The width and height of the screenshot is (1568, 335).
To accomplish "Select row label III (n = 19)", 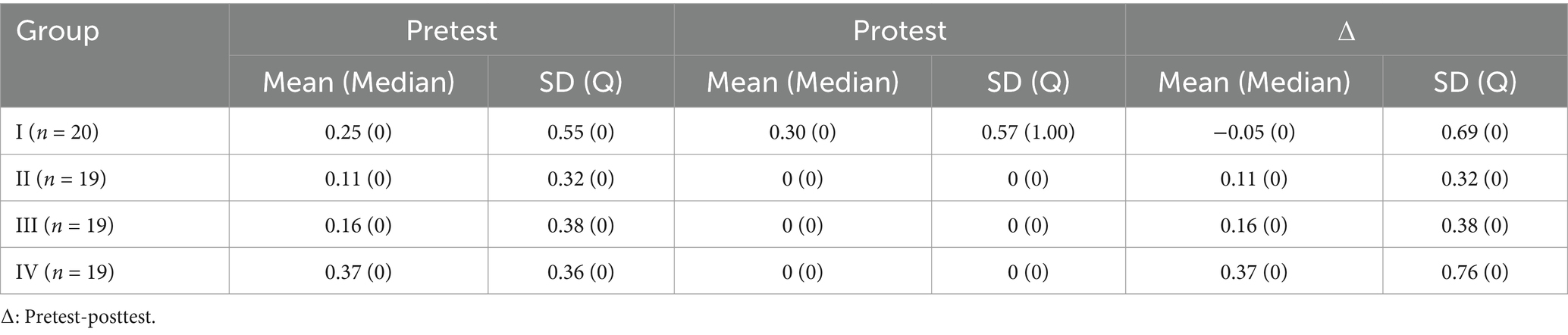I will pos(65,225).
